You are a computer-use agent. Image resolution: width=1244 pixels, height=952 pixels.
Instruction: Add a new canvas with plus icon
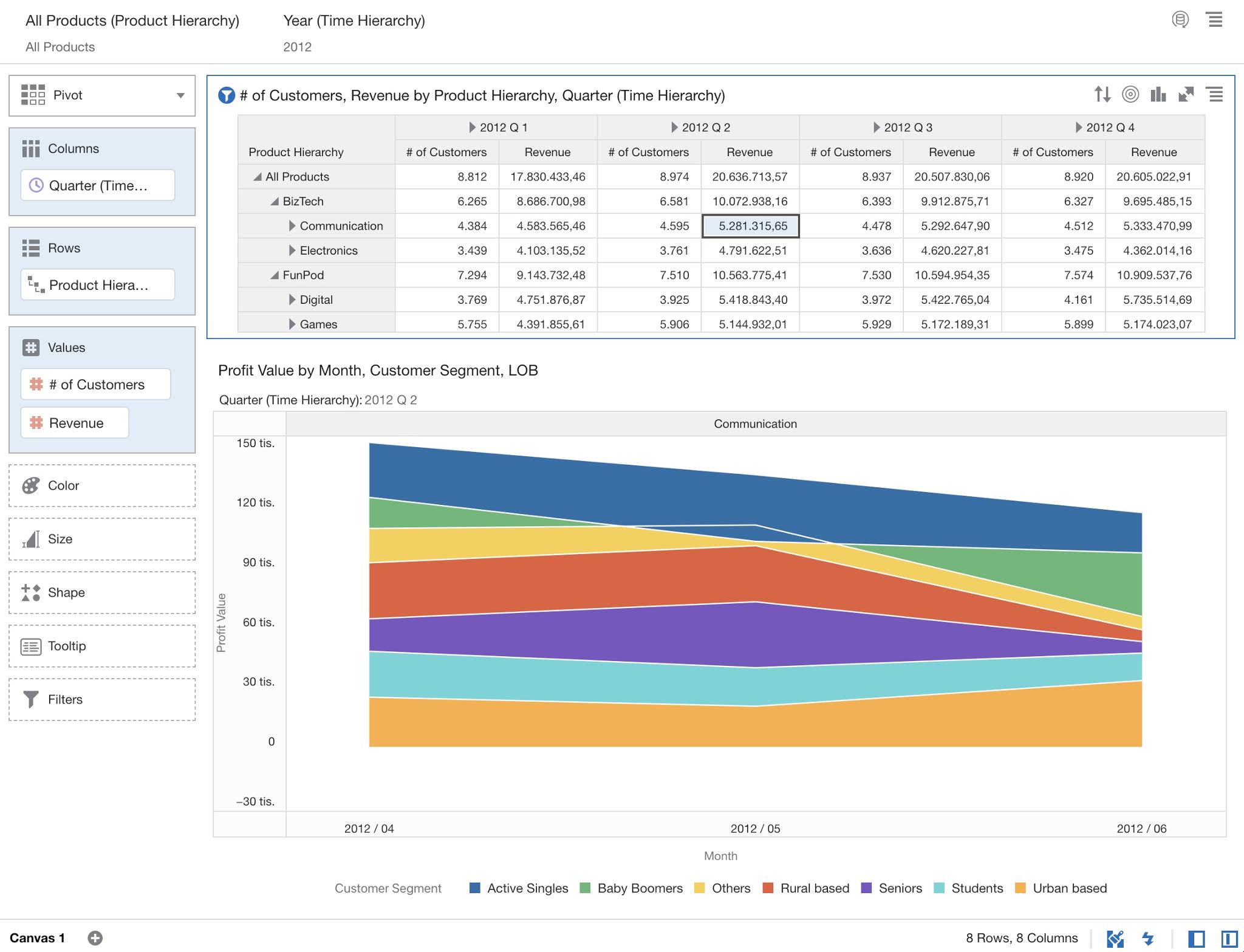95,938
